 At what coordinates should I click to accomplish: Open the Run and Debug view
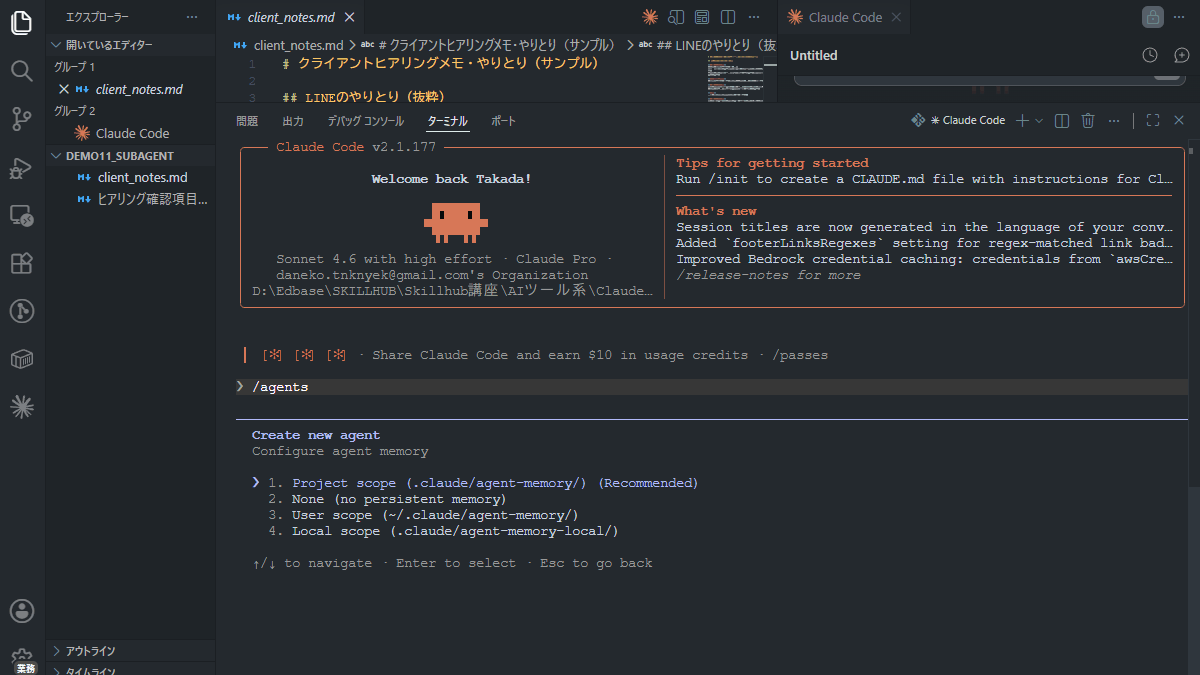coord(21,167)
